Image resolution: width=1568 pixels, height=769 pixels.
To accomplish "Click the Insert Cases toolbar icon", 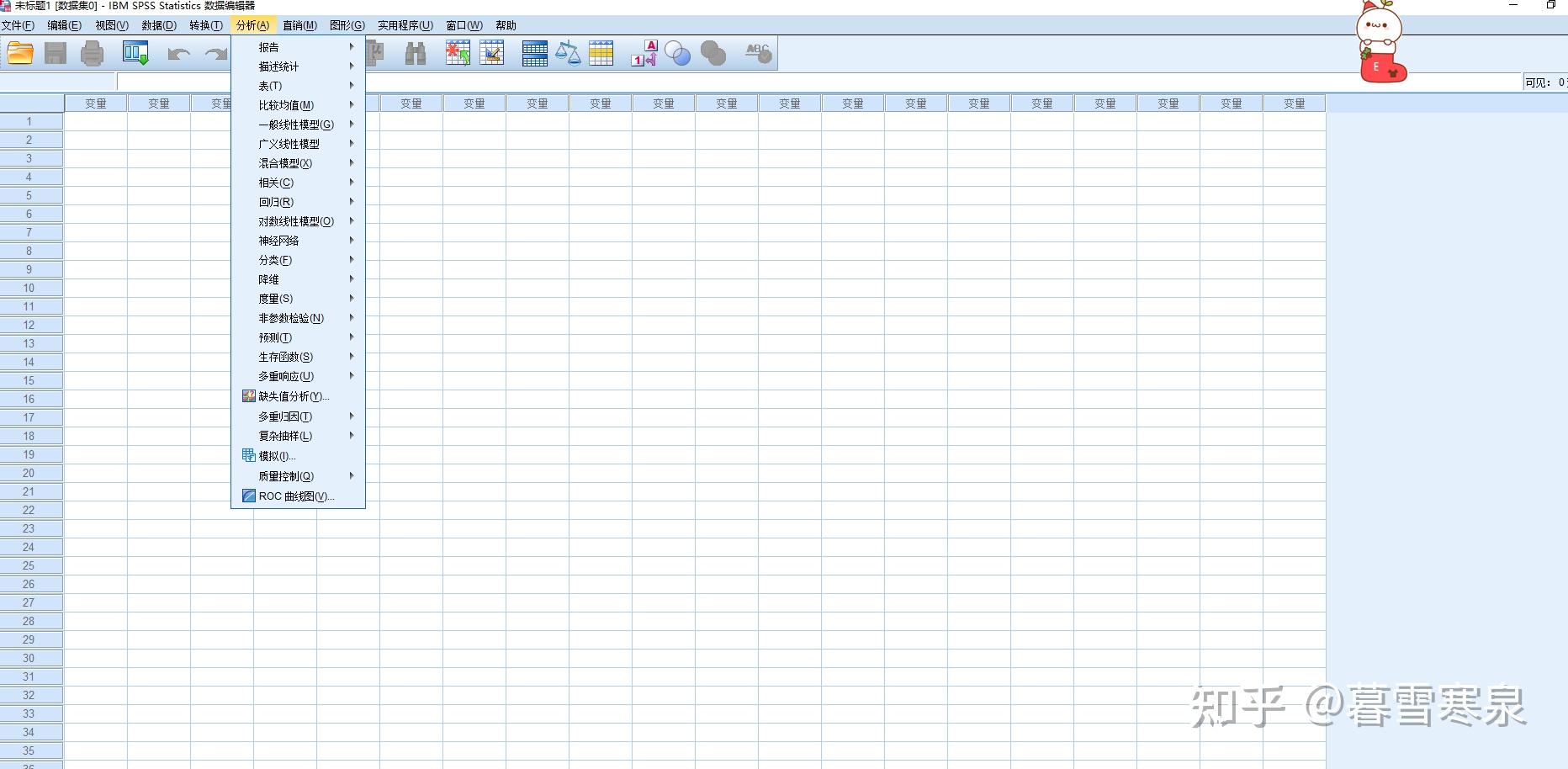I will [457, 52].
